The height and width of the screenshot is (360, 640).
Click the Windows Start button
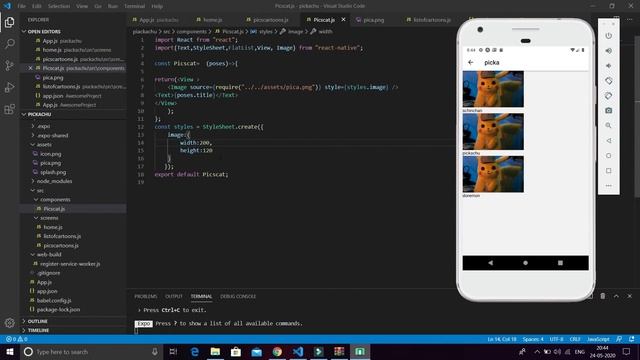(x=10, y=352)
